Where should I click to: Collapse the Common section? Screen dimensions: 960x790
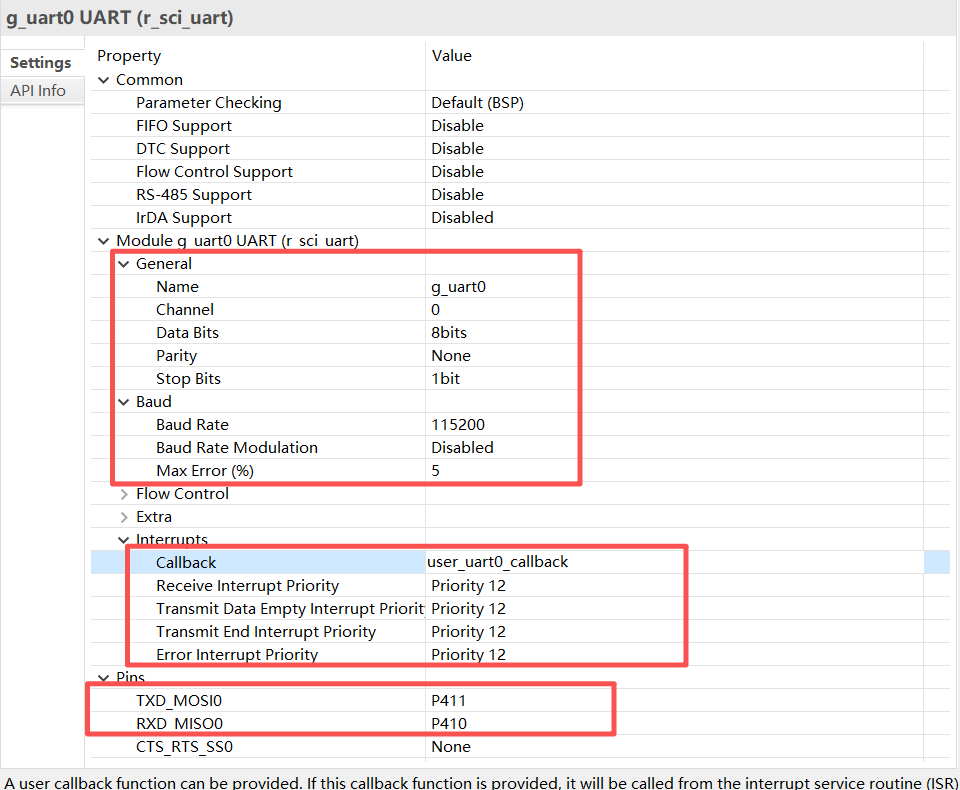[104, 80]
